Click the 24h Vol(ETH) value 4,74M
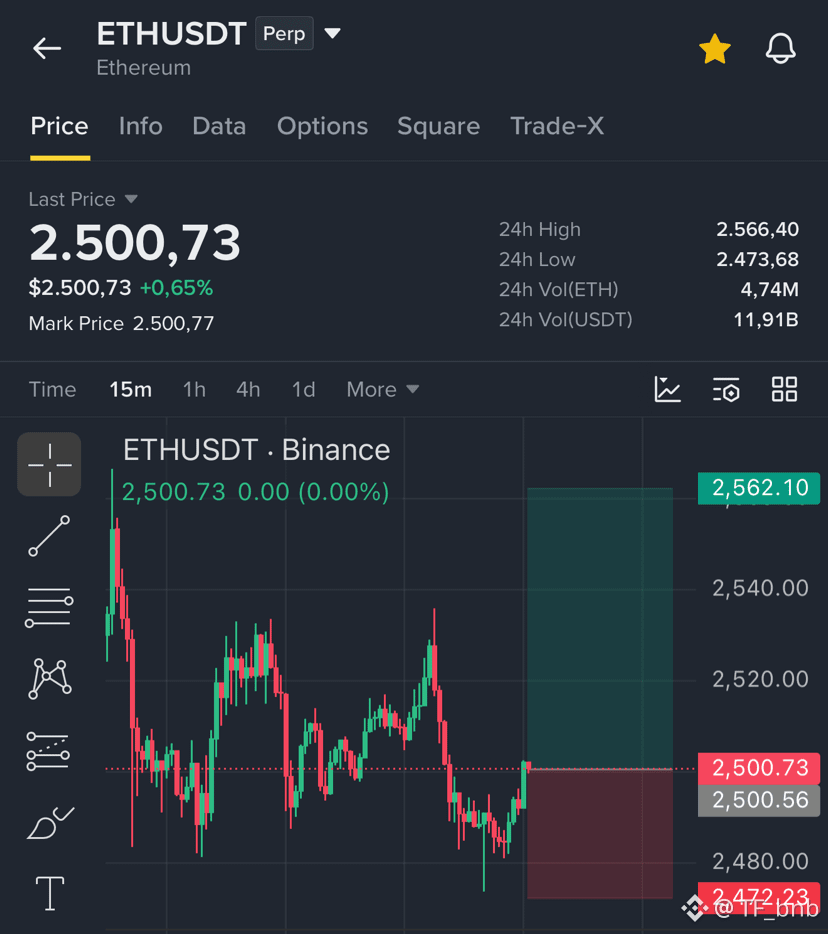The width and height of the screenshot is (828, 934). (769, 289)
